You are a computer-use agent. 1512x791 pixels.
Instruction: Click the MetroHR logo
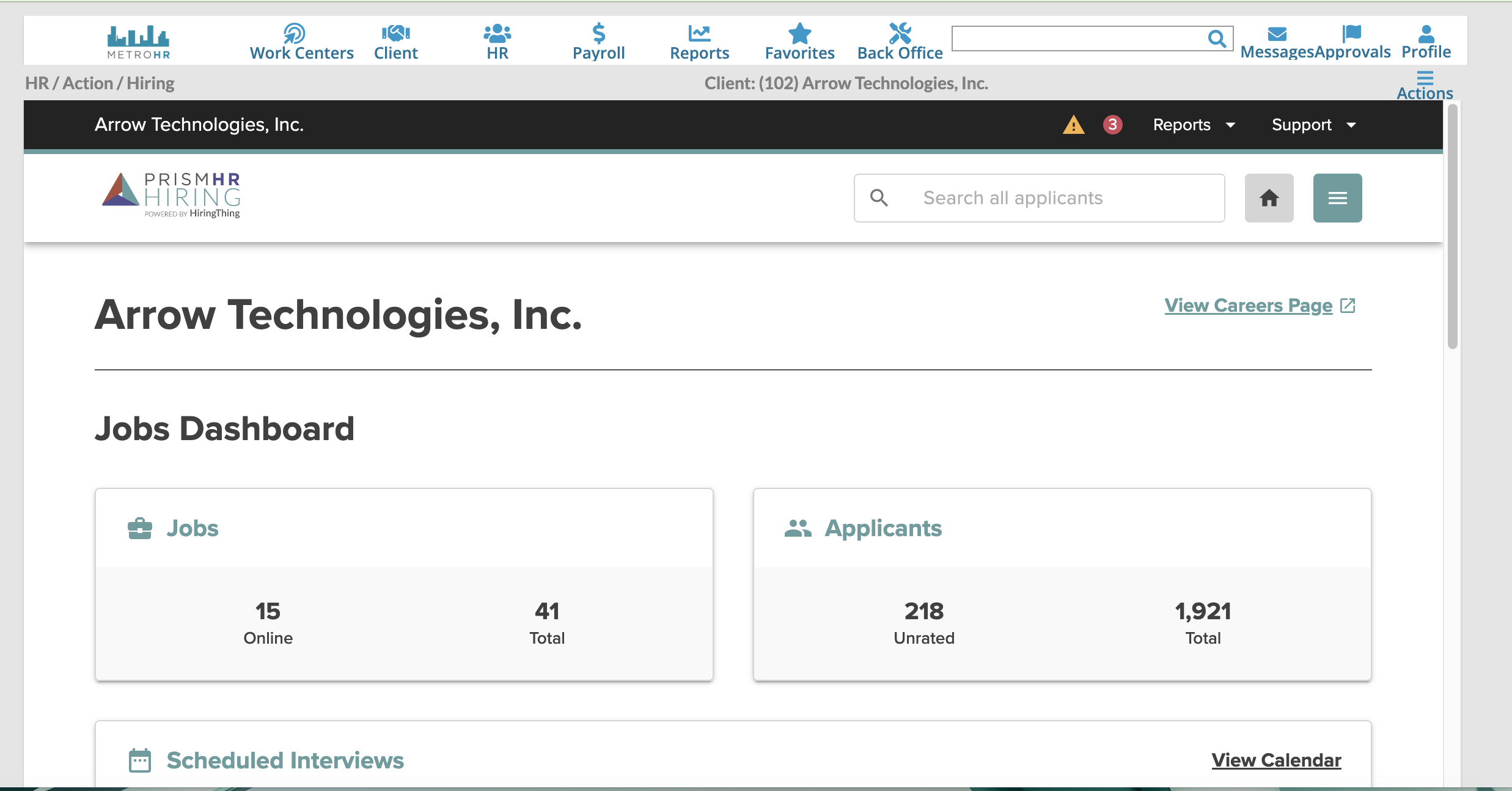[138, 42]
